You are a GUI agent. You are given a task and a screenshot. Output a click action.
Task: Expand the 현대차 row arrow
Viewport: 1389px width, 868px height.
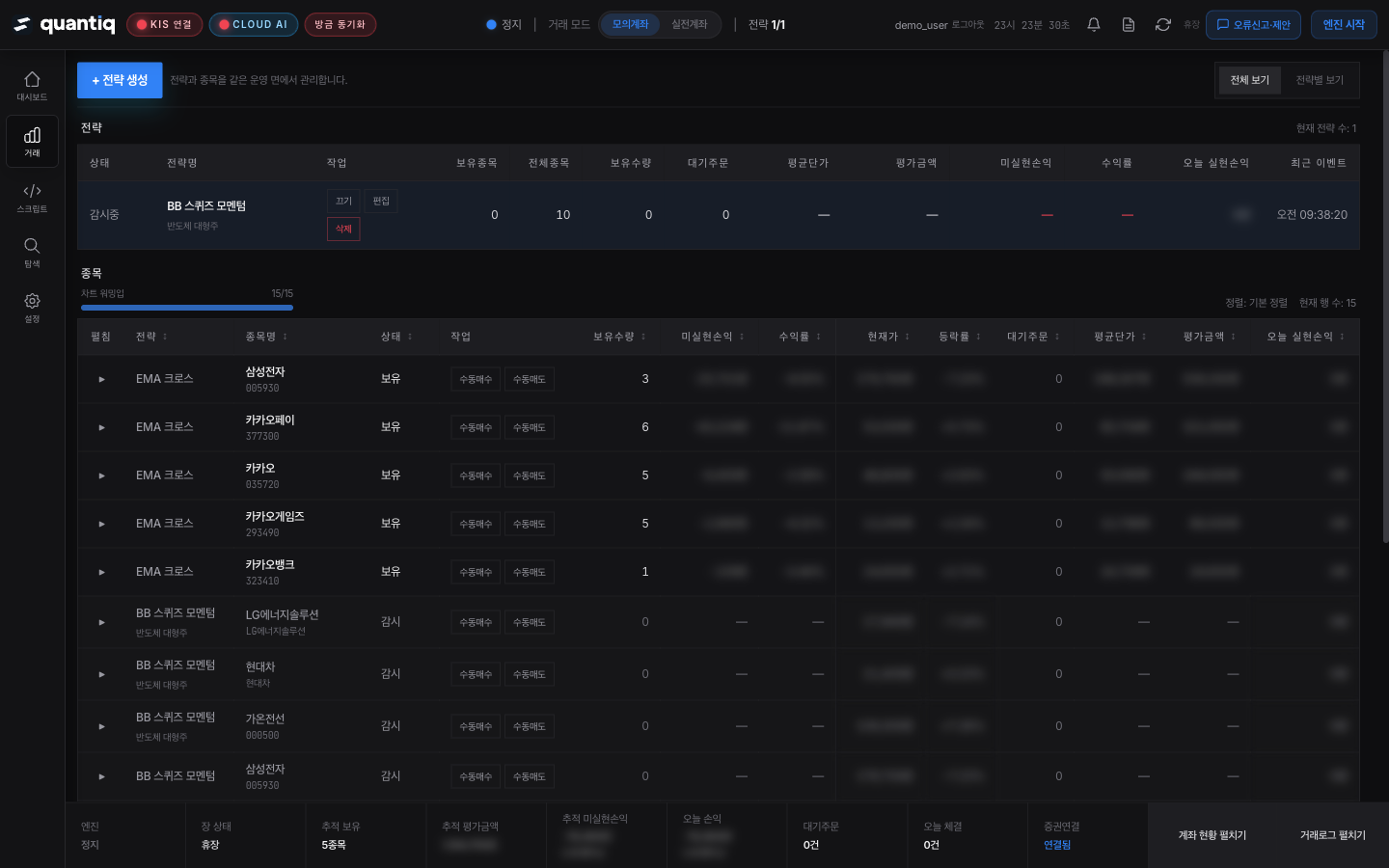[101, 674]
